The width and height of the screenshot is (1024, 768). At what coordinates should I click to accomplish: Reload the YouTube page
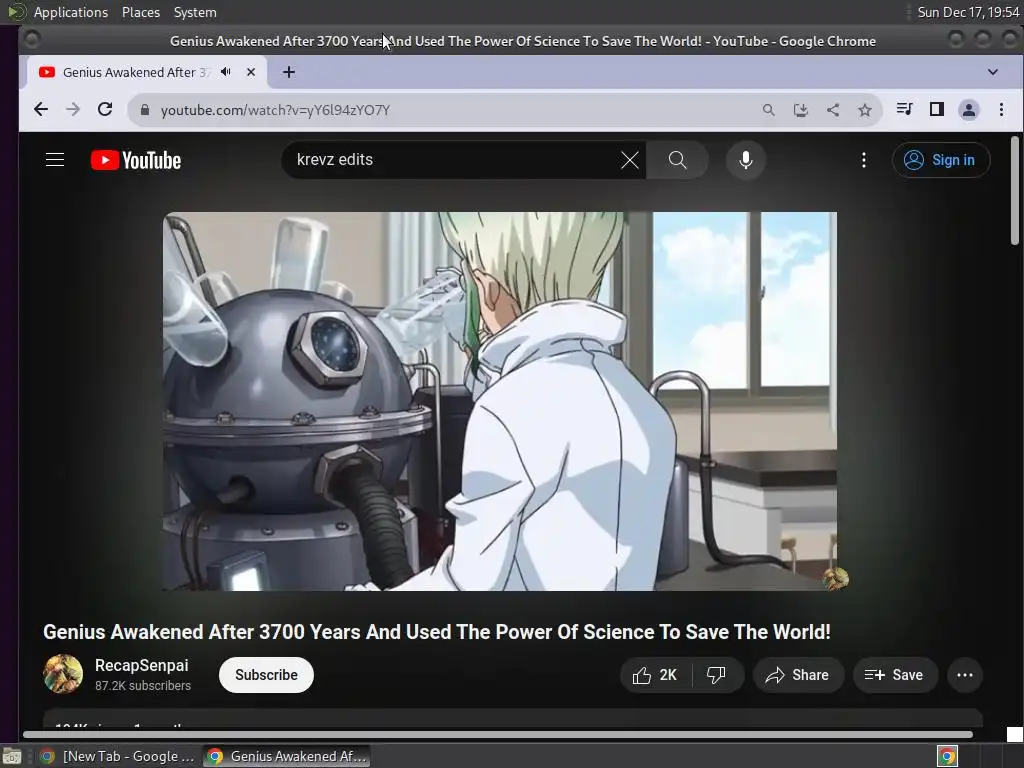(x=105, y=110)
